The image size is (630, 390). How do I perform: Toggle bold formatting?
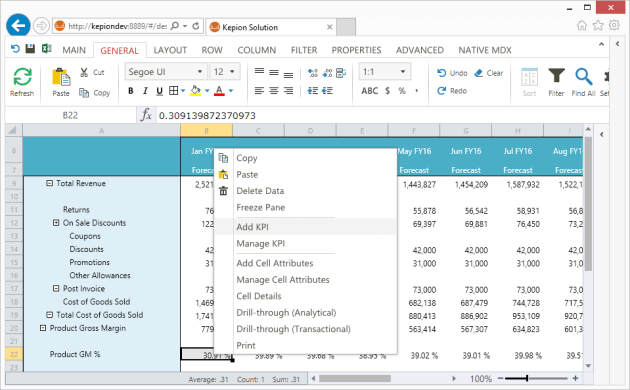[131, 91]
